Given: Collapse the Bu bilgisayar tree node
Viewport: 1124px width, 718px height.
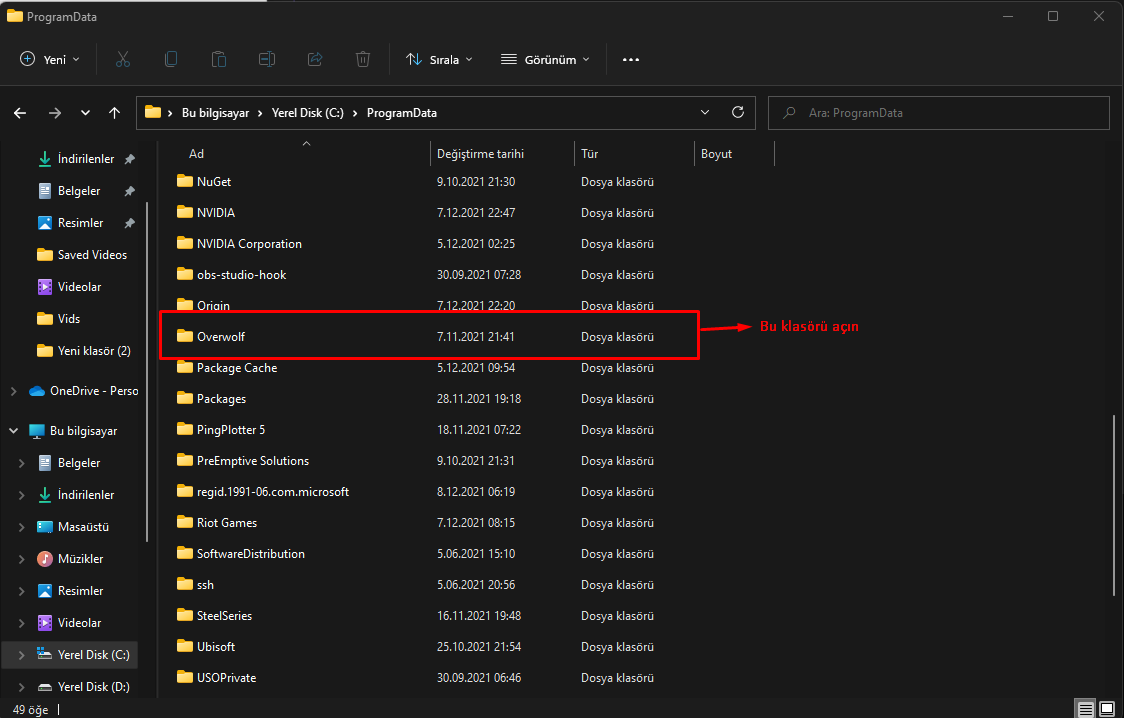Looking at the screenshot, I should (x=14, y=431).
